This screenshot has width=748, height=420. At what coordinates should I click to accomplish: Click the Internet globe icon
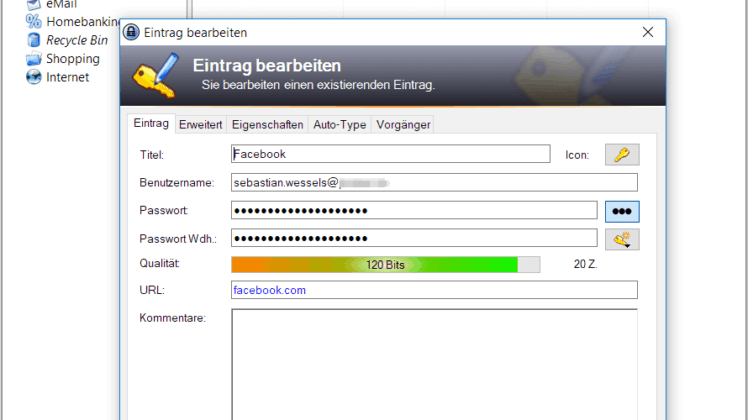click(34, 77)
